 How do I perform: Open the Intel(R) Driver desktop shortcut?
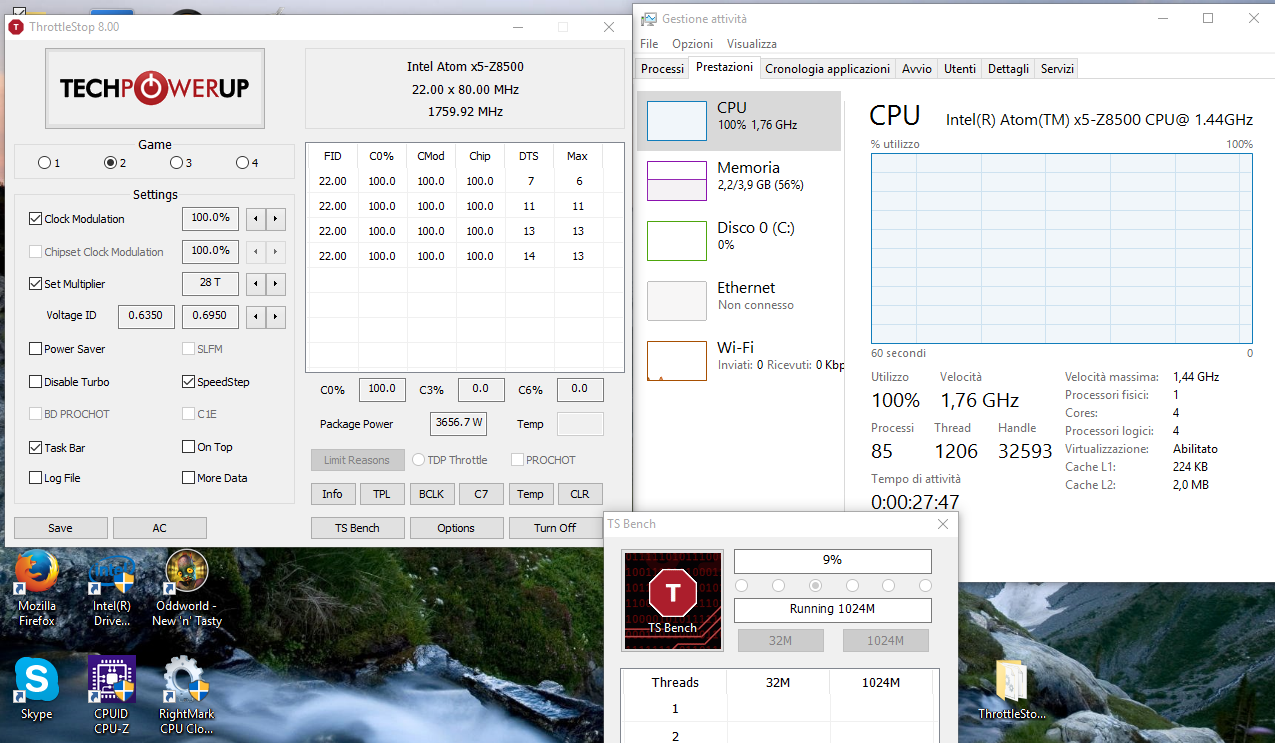(x=112, y=588)
